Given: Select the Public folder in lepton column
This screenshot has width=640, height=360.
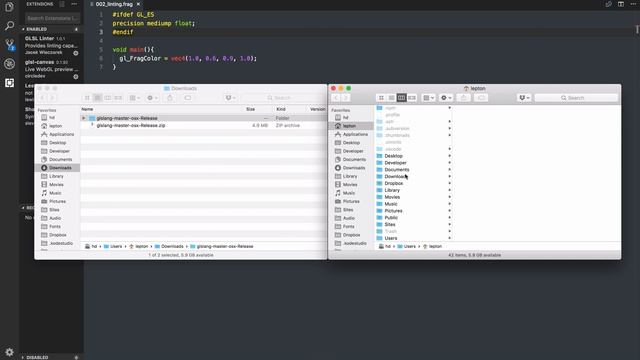Looking at the screenshot, I should click(x=413, y=218).
